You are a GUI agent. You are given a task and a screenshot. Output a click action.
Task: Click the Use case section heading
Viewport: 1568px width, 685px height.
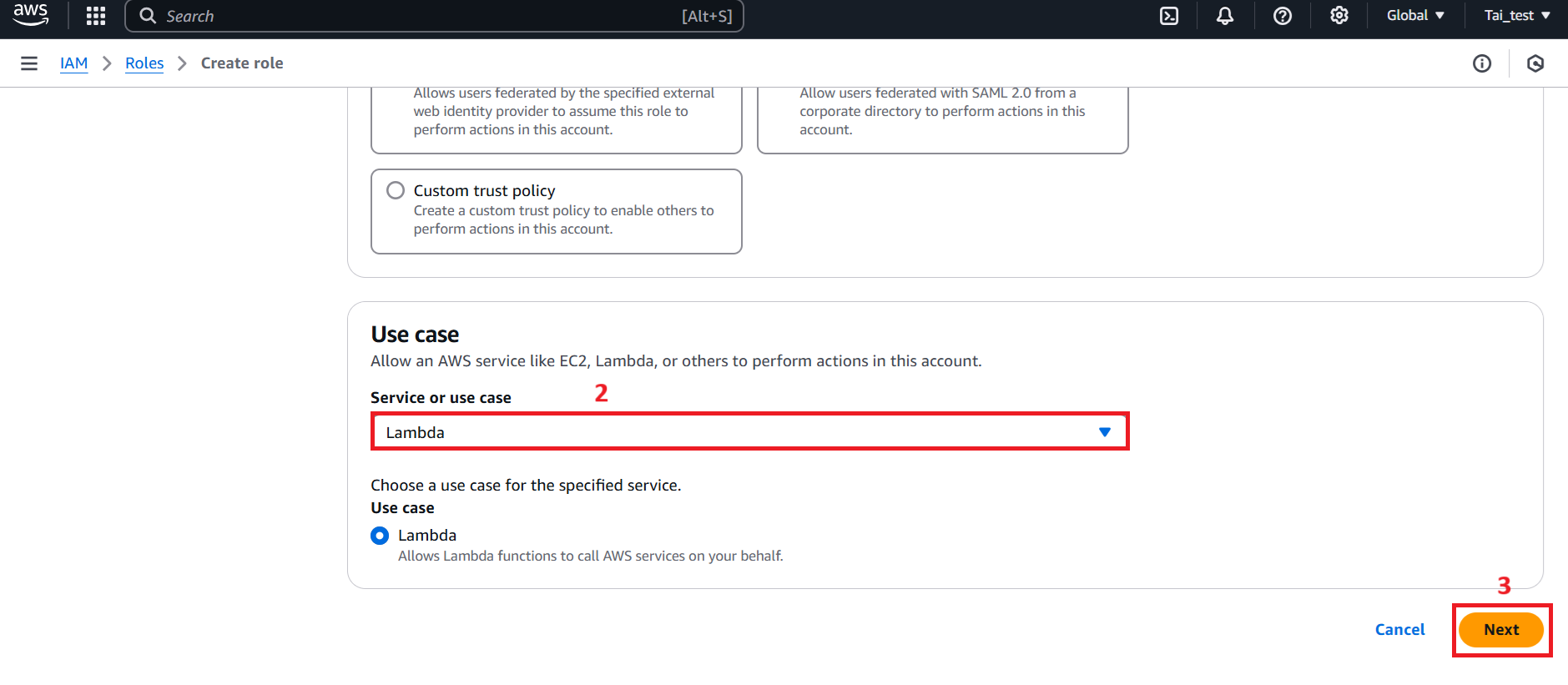[x=415, y=335]
